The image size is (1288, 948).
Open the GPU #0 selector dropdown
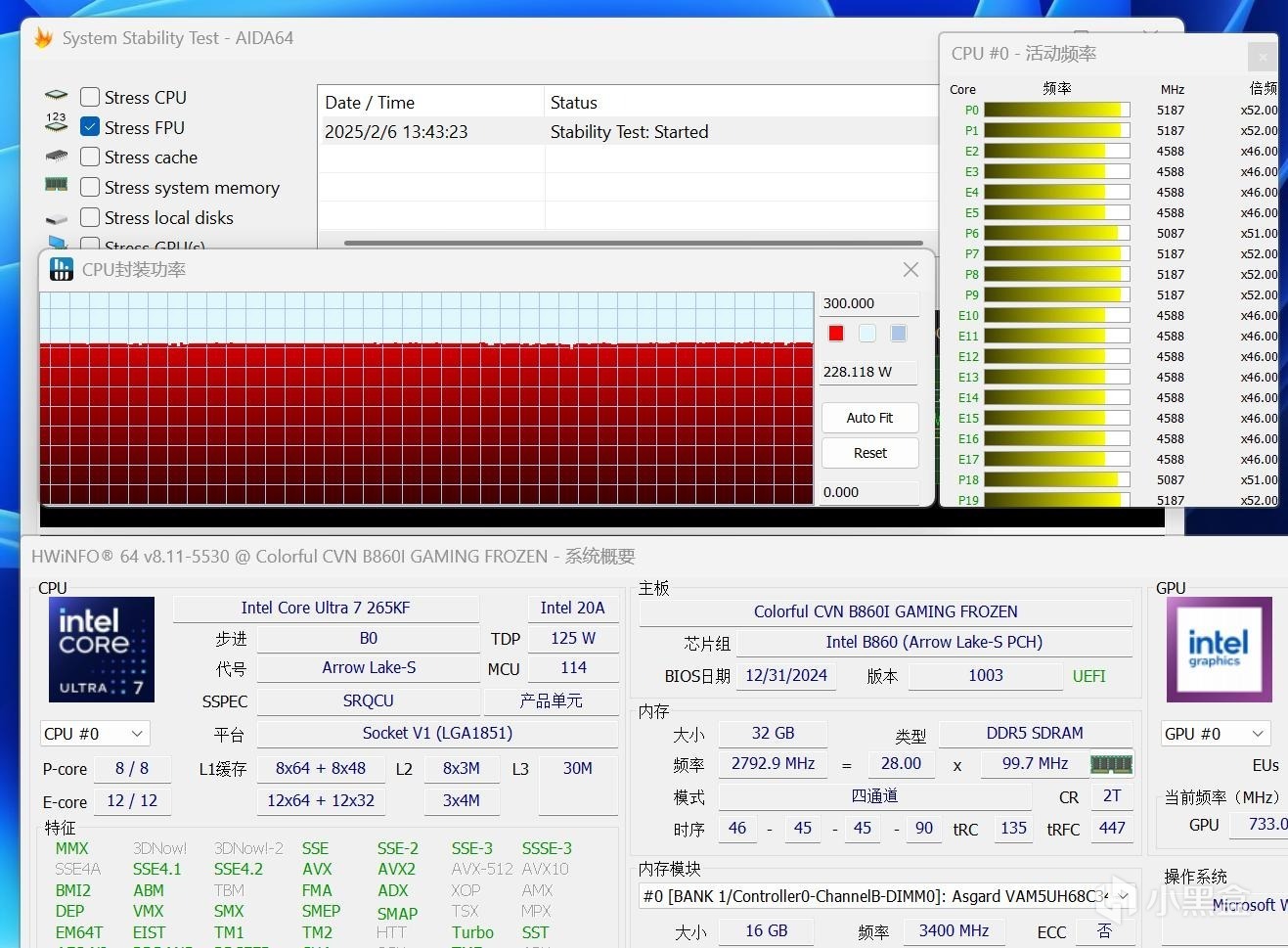[1216, 734]
